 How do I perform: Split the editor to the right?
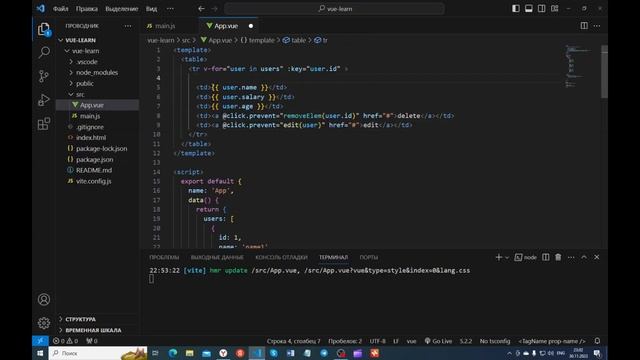tap(584, 26)
